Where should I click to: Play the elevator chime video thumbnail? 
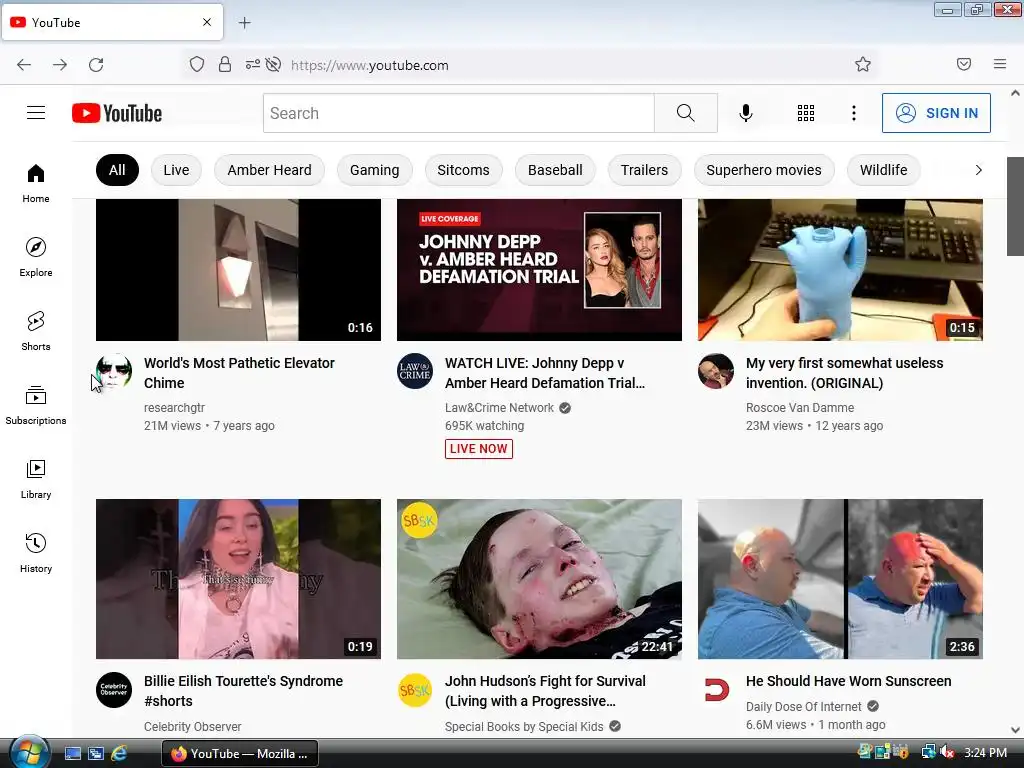point(238,270)
